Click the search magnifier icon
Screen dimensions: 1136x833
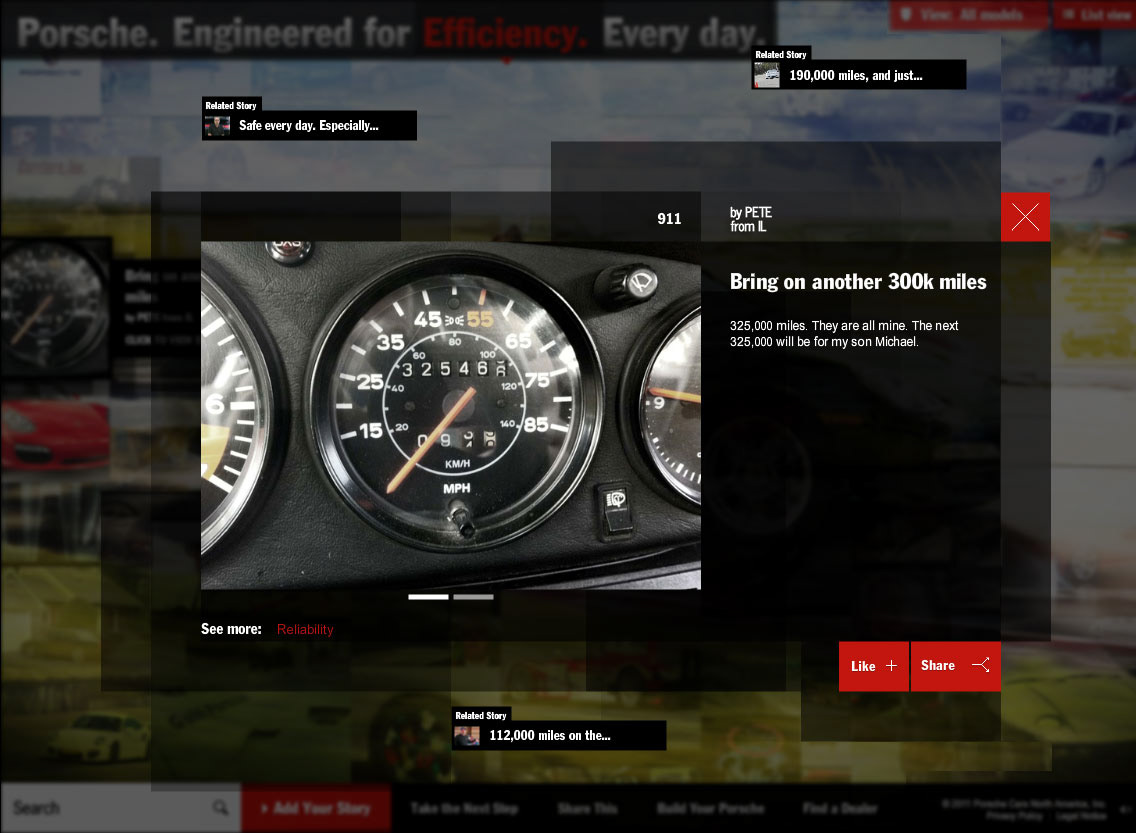click(220, 808)
